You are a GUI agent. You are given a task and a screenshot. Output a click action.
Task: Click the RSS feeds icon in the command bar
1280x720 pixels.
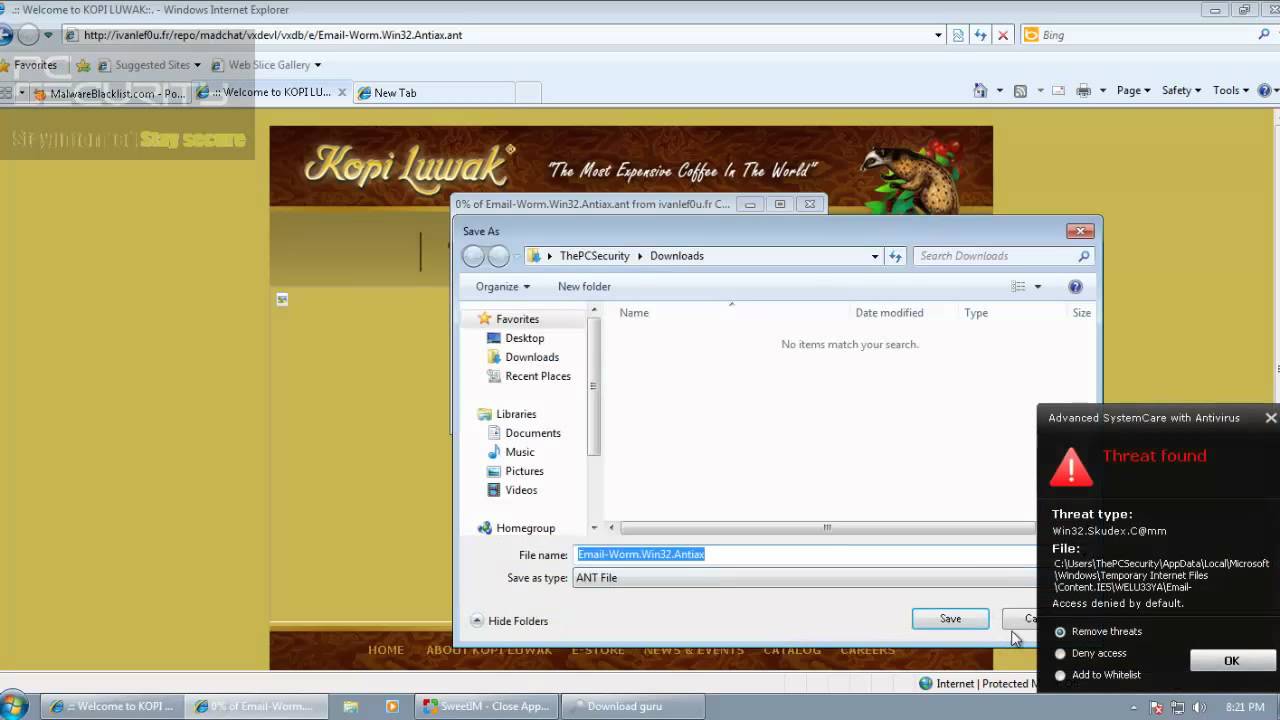[x=1020, y=90]
